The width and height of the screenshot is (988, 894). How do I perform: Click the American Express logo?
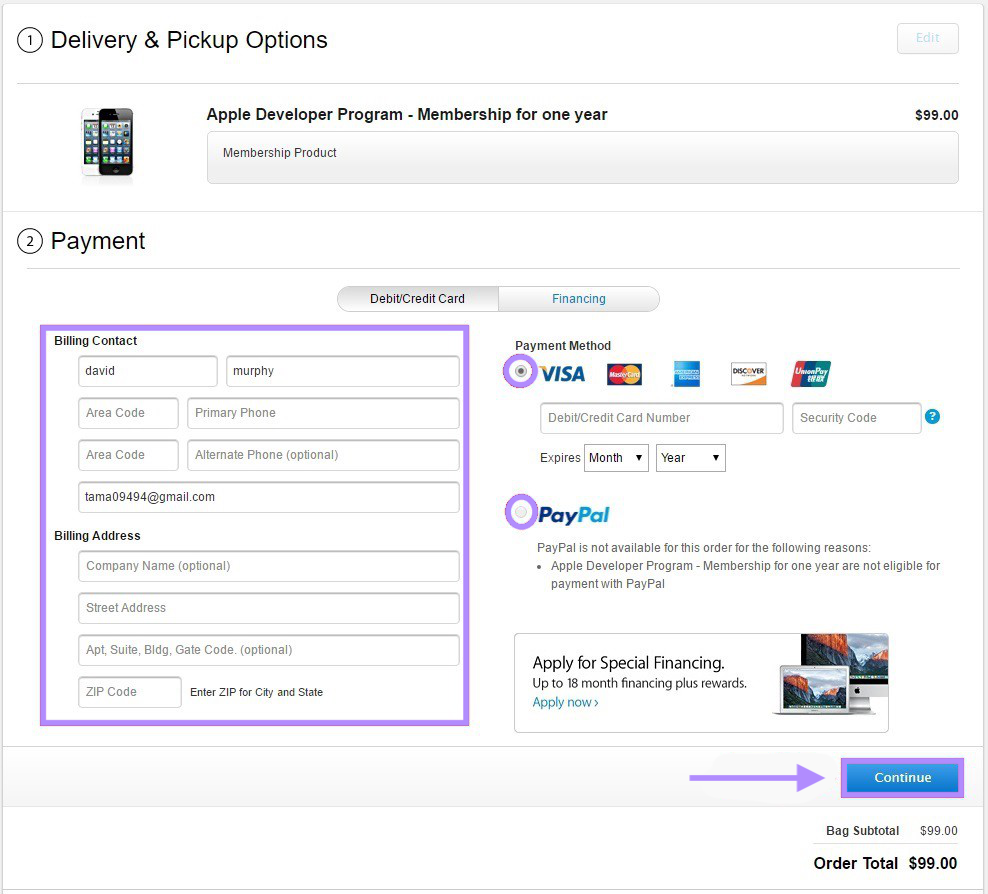pos(686,374)
